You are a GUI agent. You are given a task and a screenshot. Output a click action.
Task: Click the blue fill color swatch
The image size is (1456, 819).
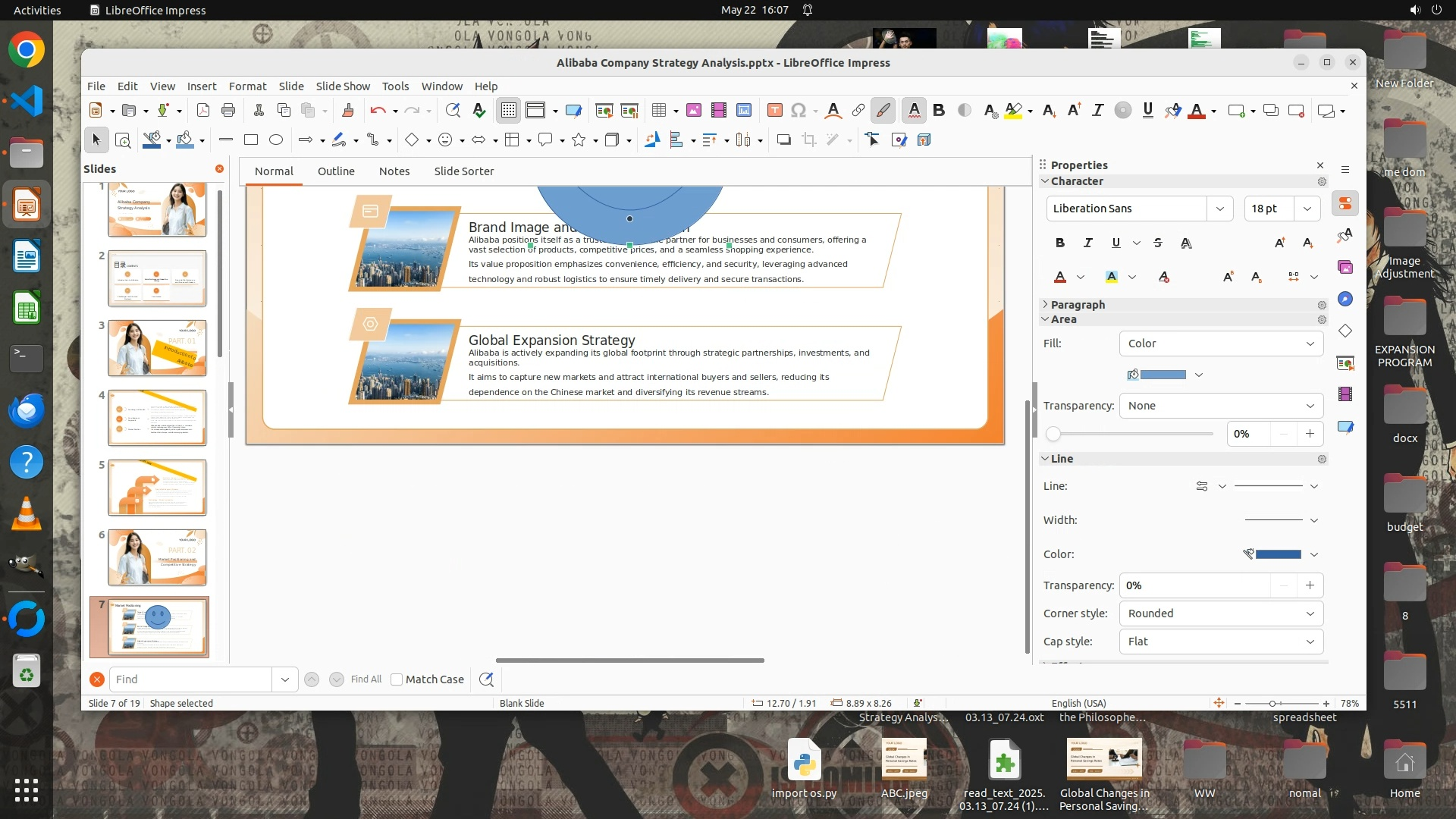(x=1163, y=375)
